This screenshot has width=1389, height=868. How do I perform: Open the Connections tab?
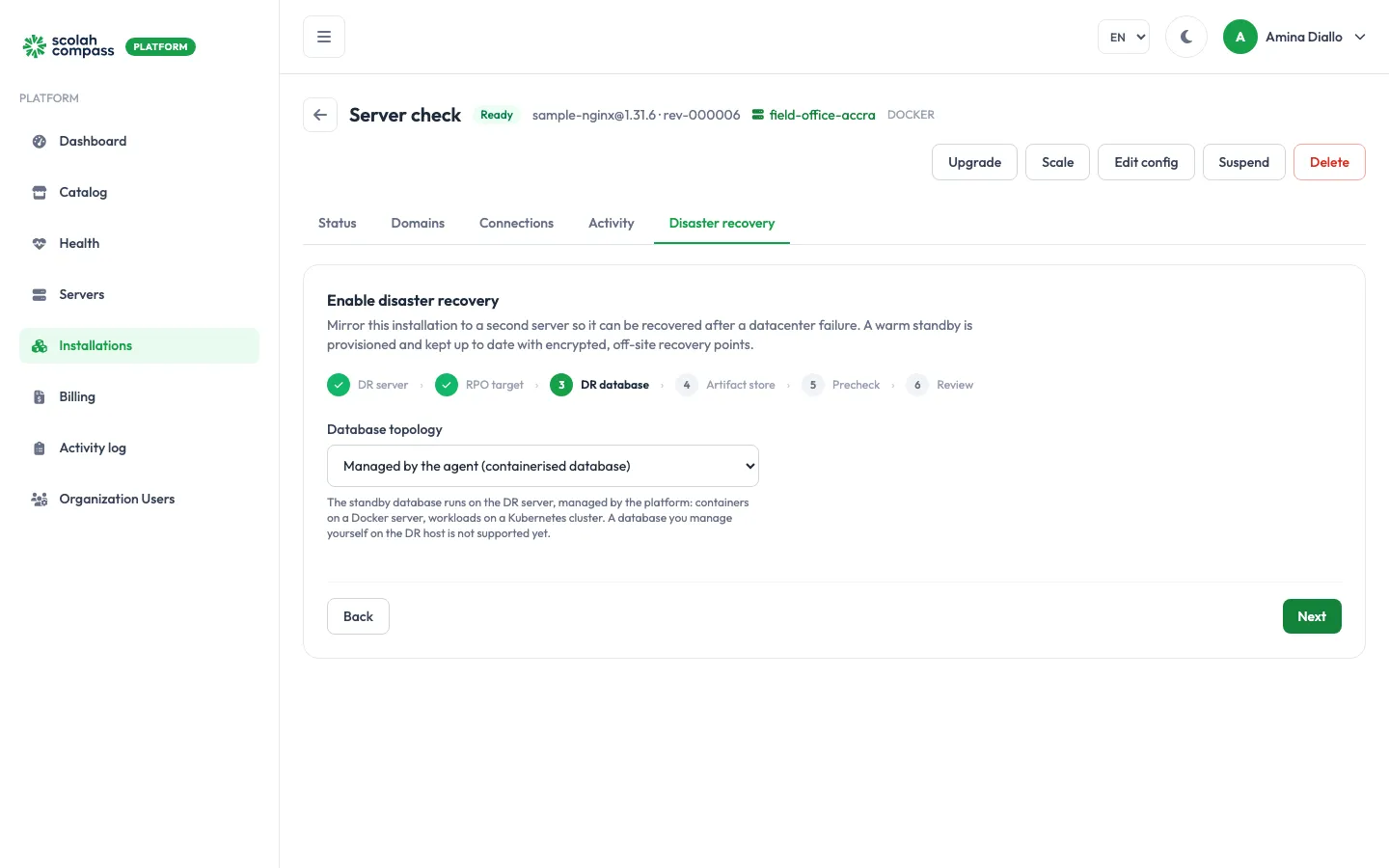(x=516, y=224)
